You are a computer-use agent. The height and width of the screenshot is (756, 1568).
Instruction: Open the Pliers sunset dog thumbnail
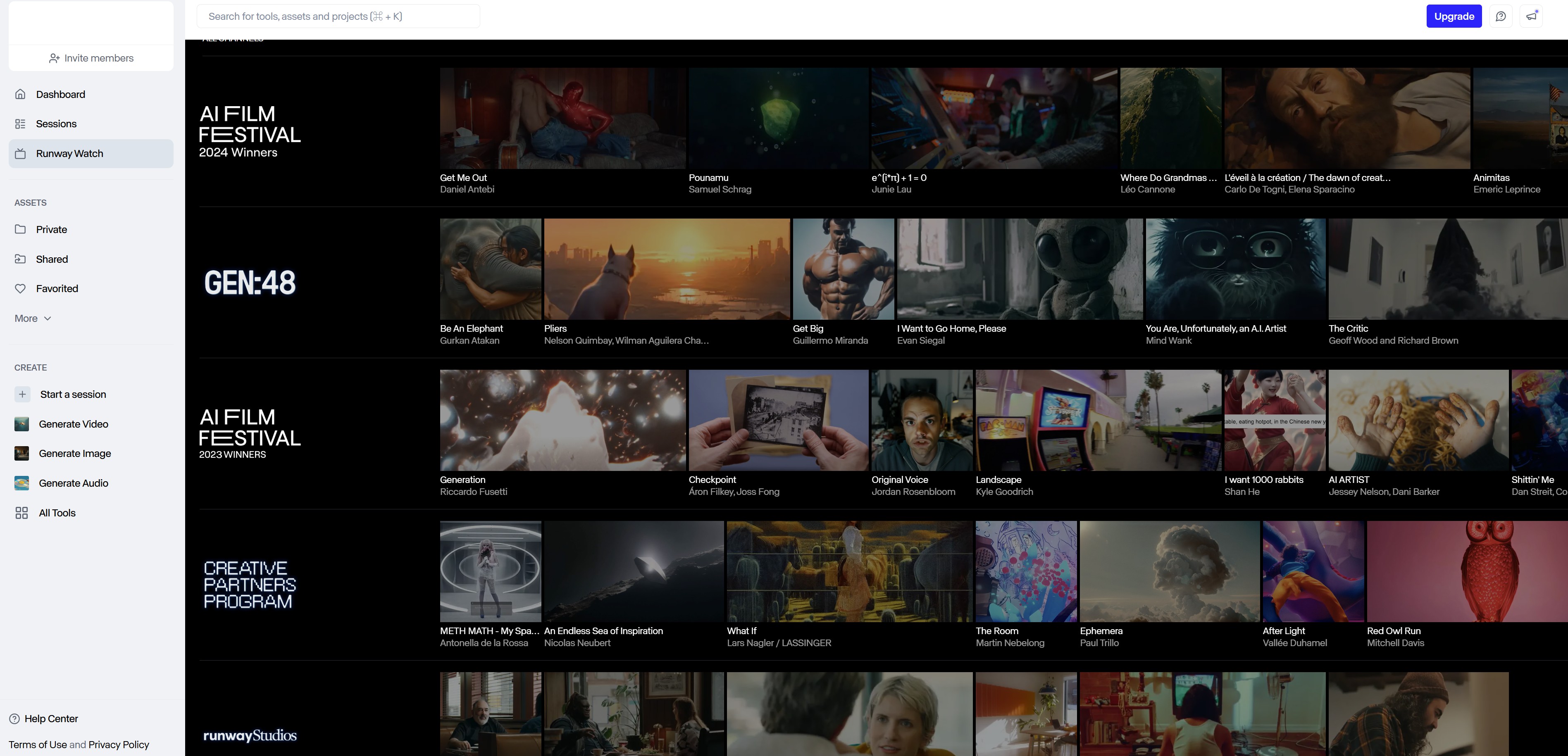coord(667,269)
